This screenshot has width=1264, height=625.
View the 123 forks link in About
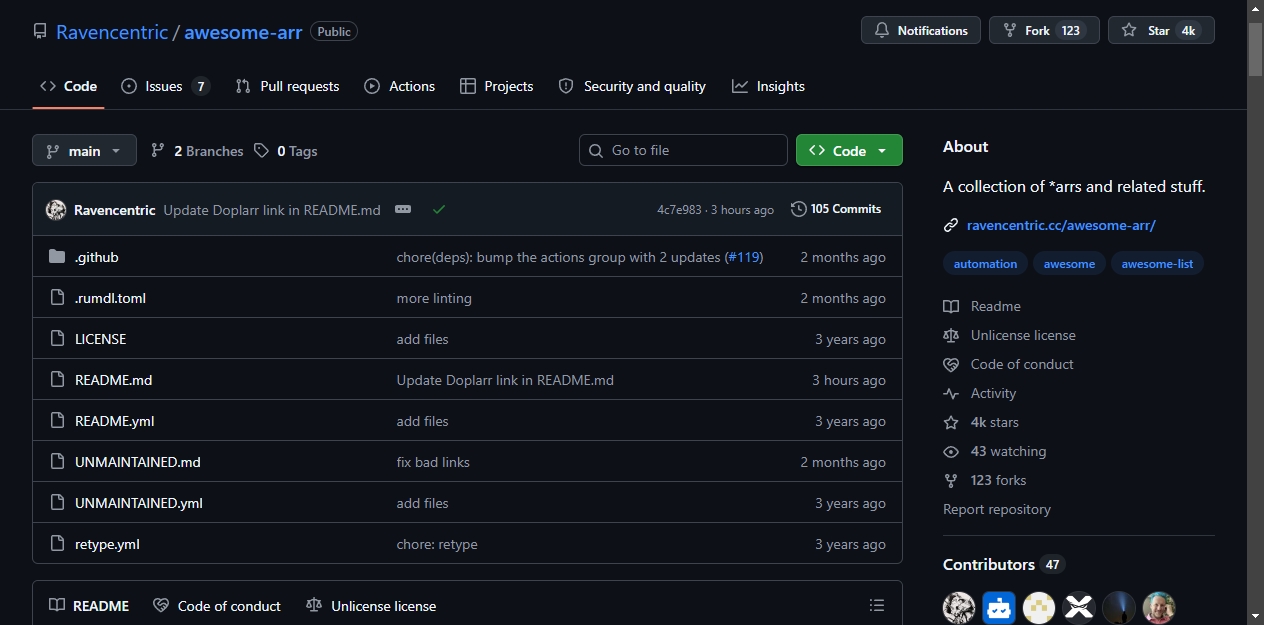point(985,480)
